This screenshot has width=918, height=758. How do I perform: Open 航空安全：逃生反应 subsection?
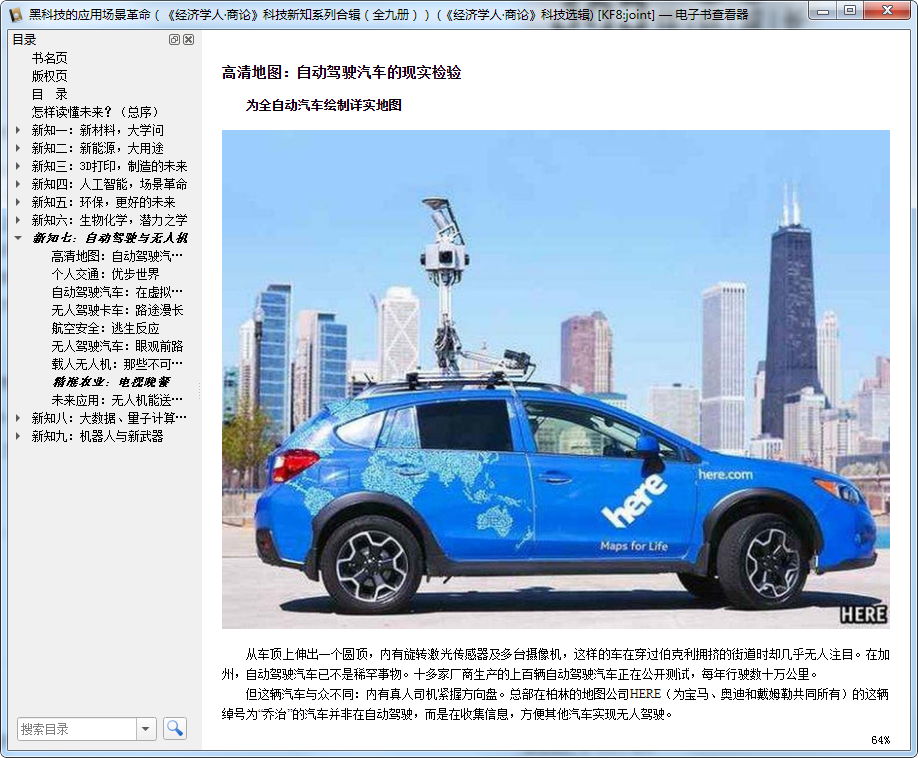(105, 328)
